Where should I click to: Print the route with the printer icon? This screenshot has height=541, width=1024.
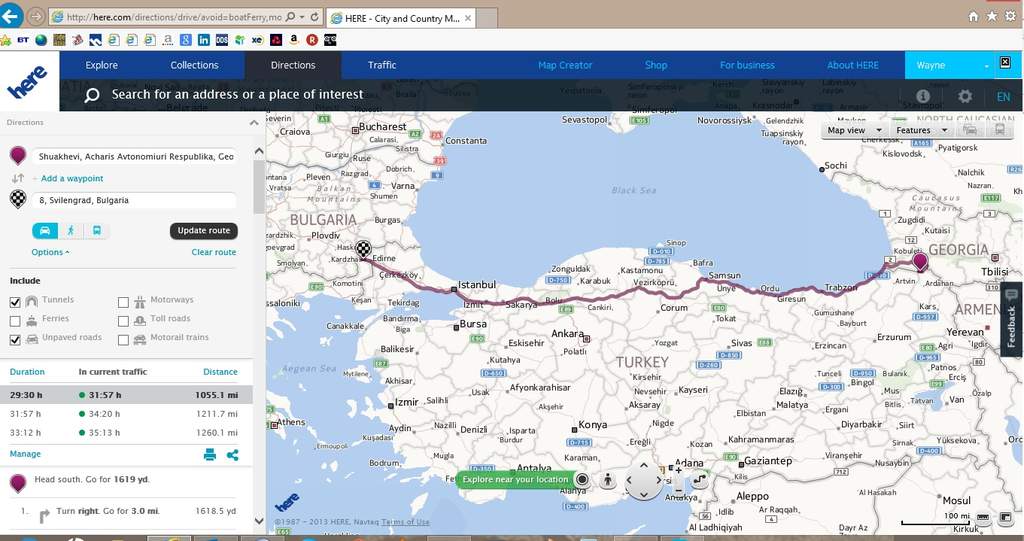point(210,455)
